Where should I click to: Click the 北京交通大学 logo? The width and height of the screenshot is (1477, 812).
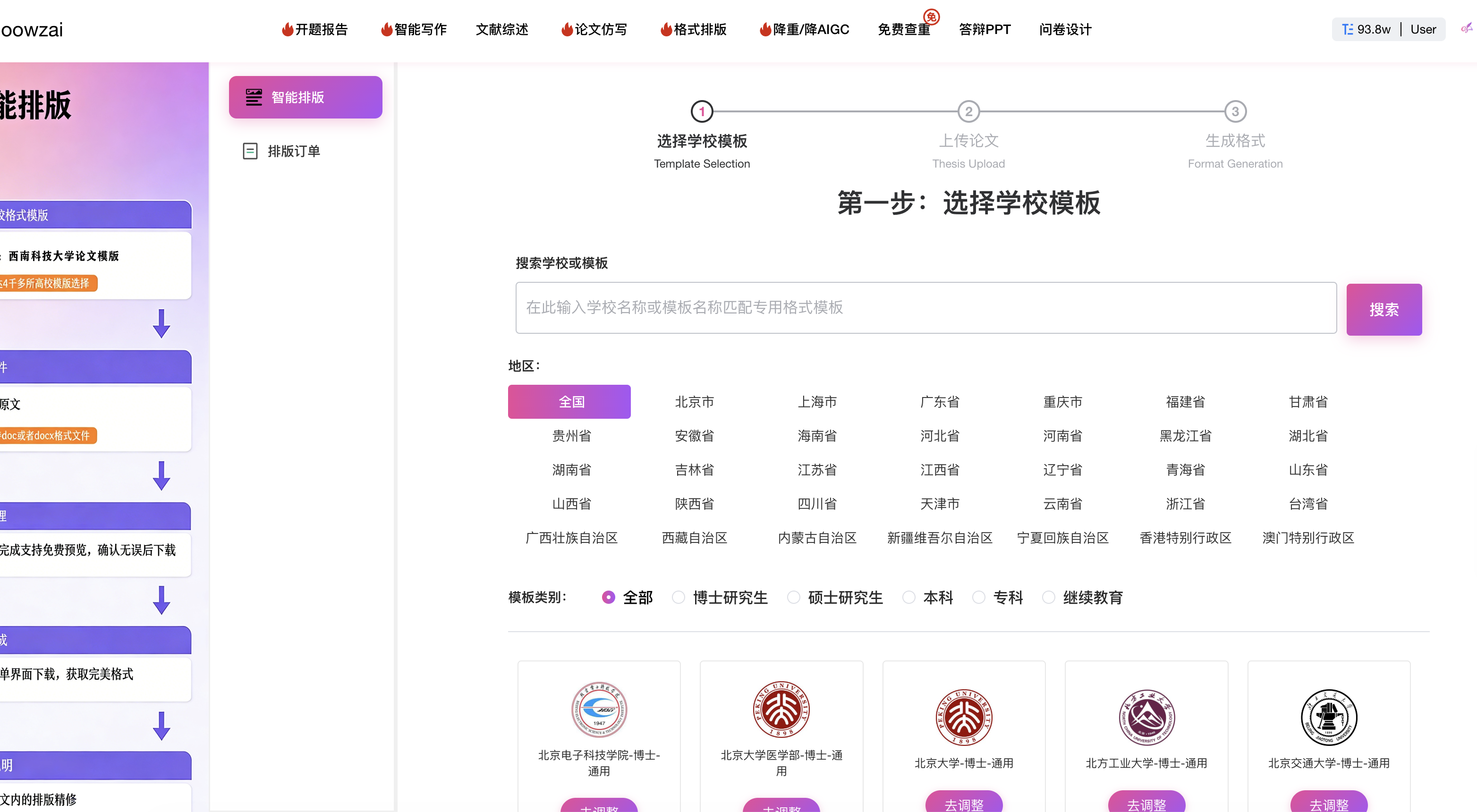coord(1329,718)
